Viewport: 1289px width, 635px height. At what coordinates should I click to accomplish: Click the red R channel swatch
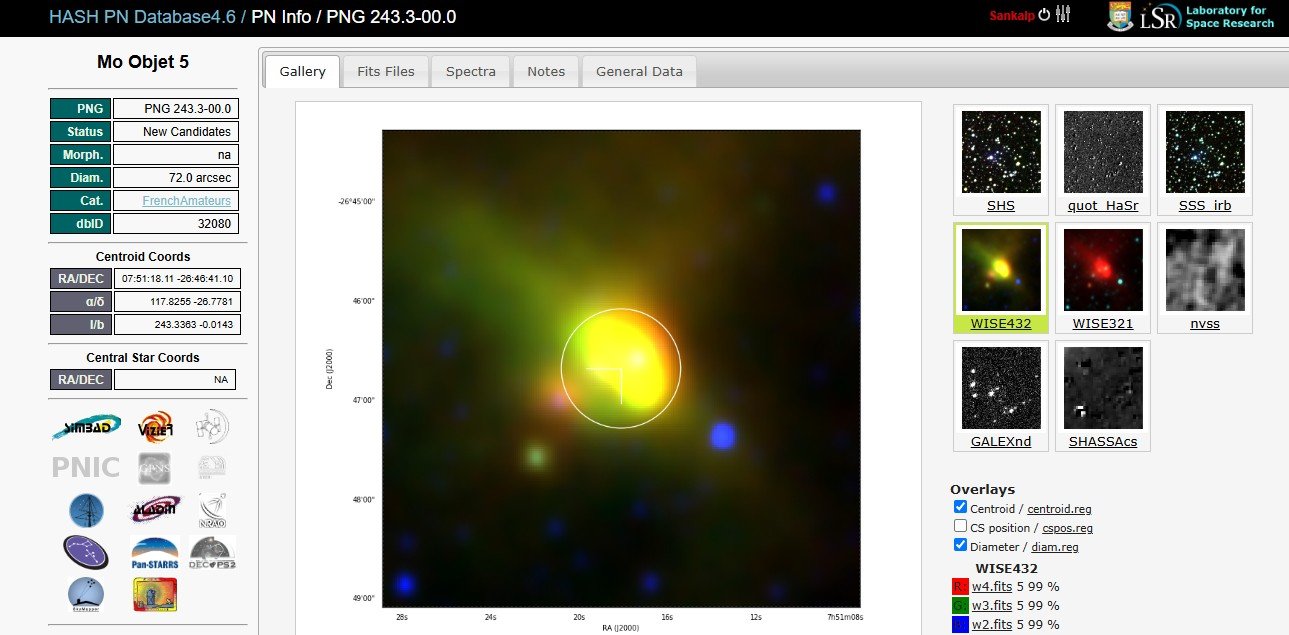click(960, 587)
